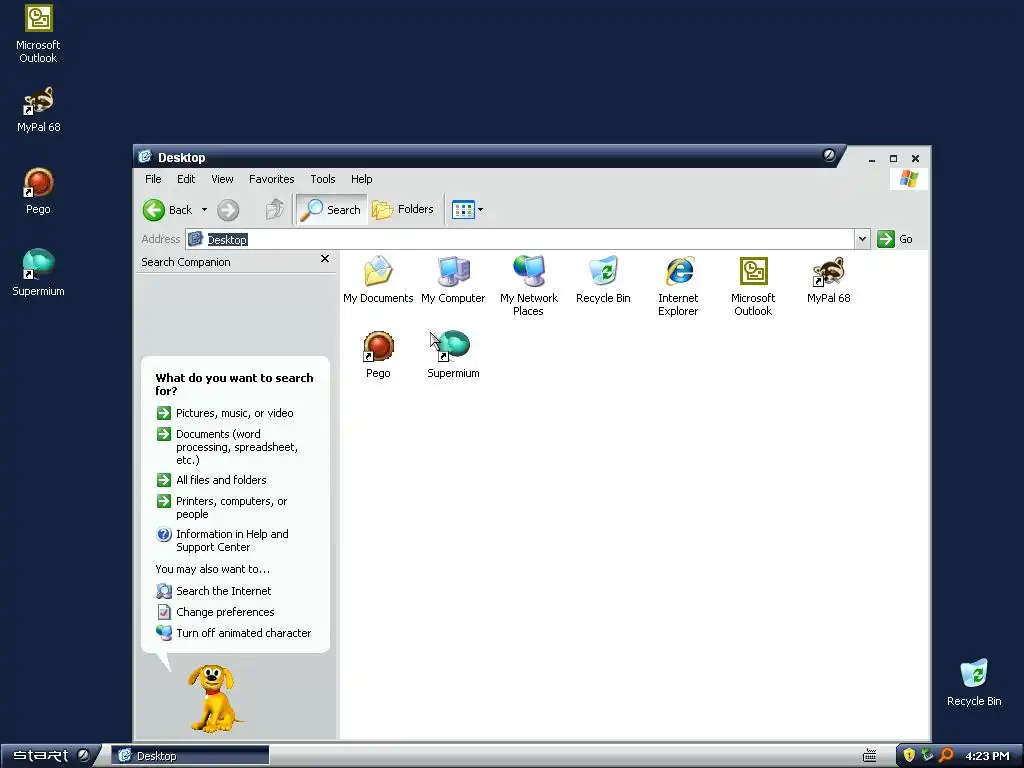This screenshot has height=768, width=1024.
Task: Open the View menu
Action: coord(222,179)
